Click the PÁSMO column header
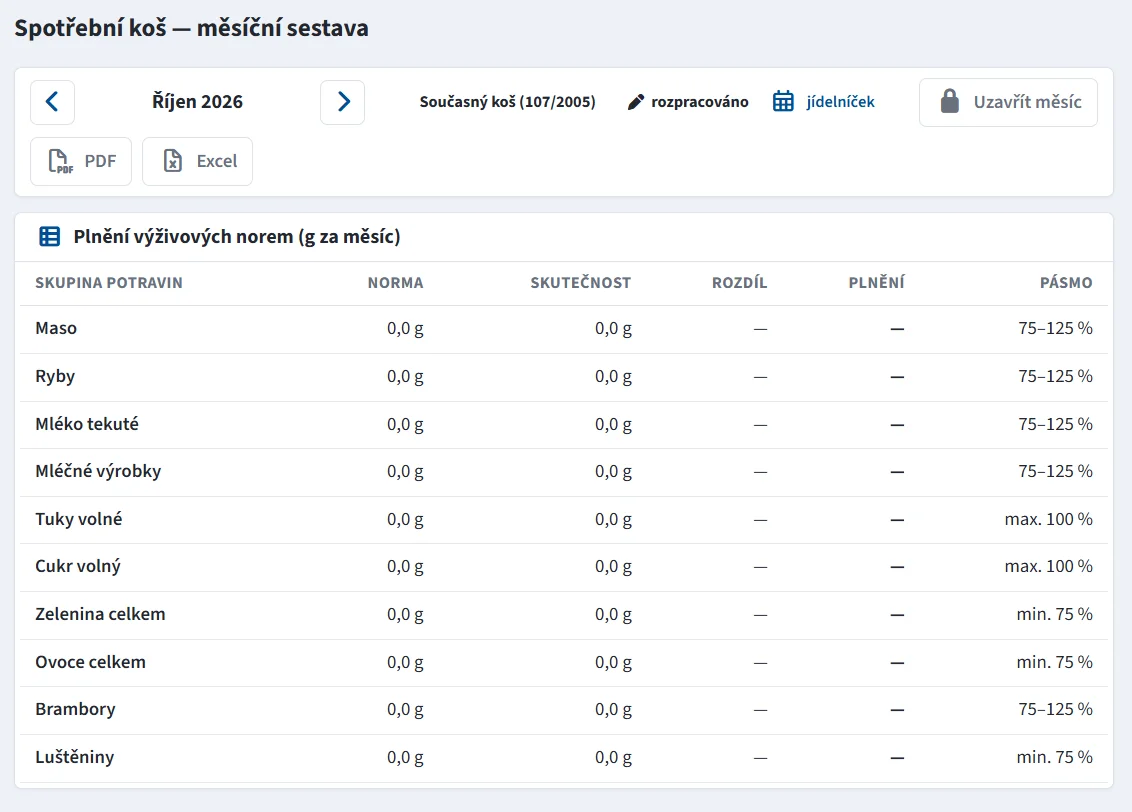 [1066, 283]
